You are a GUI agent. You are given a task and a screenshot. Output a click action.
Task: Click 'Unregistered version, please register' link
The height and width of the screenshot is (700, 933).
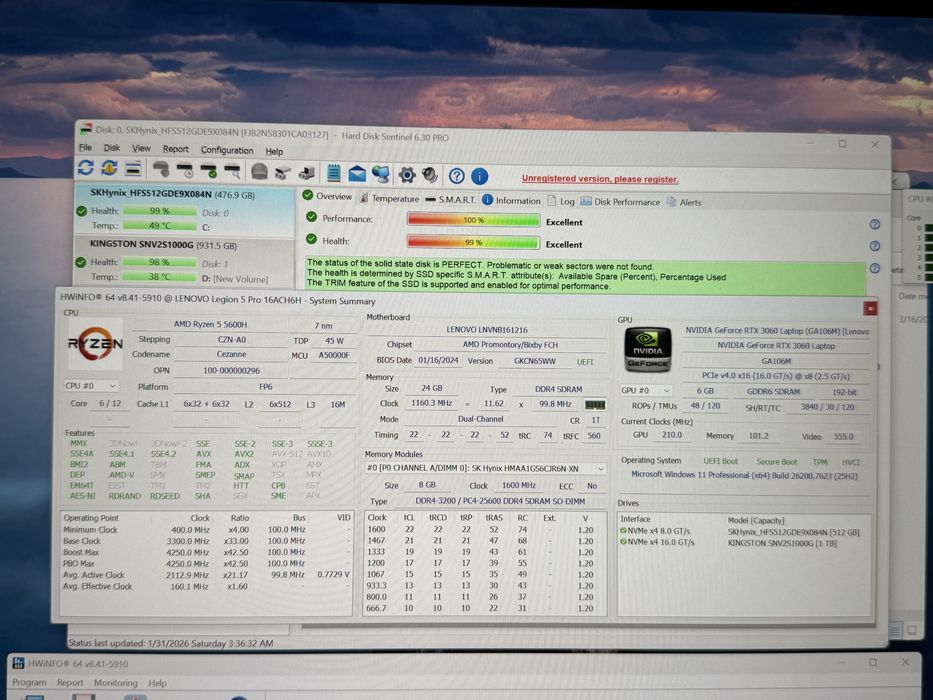[600, 179]
